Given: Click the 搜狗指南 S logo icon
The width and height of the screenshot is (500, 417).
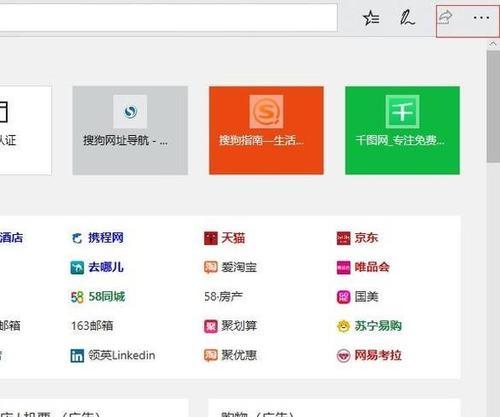Looking at the screenshot, I should pos(266,111).
